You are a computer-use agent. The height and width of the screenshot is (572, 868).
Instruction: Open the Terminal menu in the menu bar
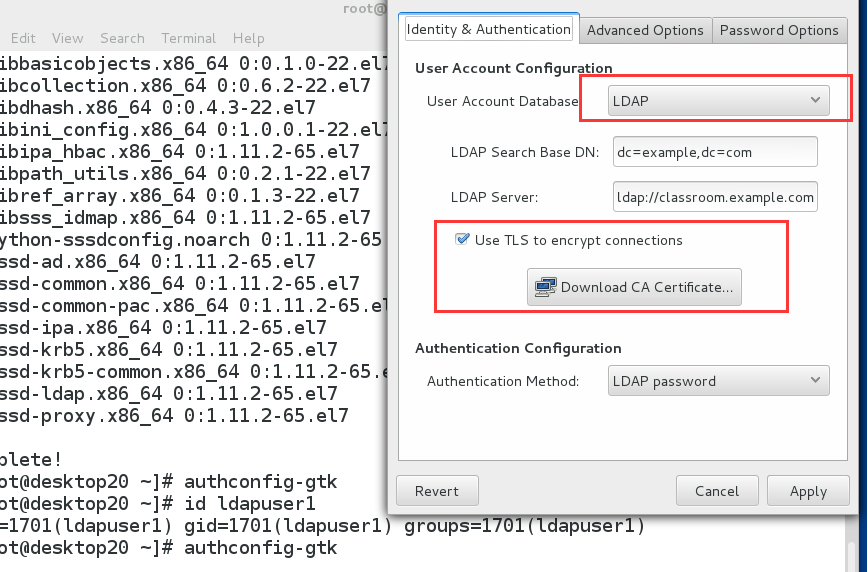coord(188,38)
